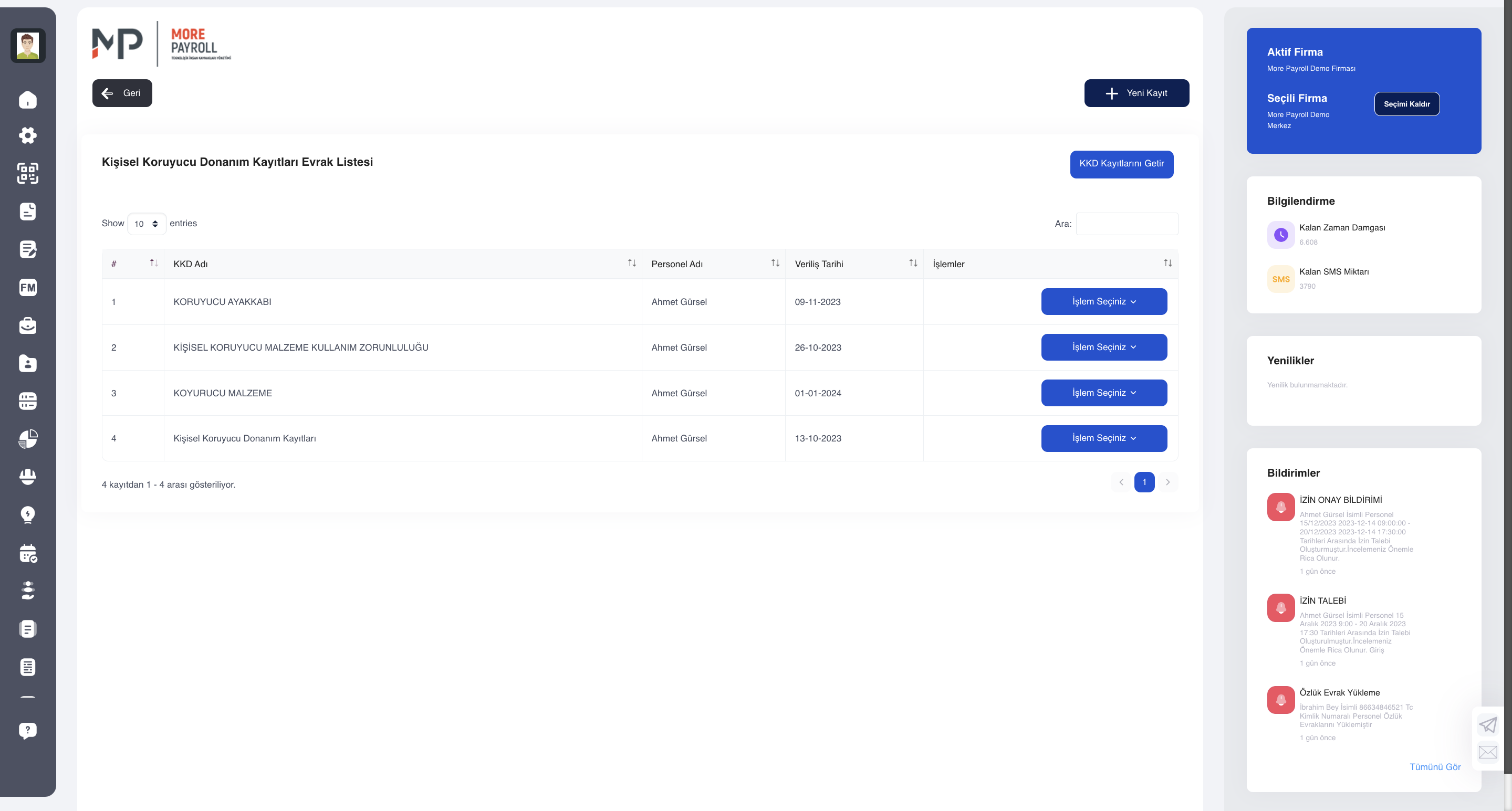Go back with the Geri button
The width and height of the screenshot is (1512, 811).
pos(122,93)
